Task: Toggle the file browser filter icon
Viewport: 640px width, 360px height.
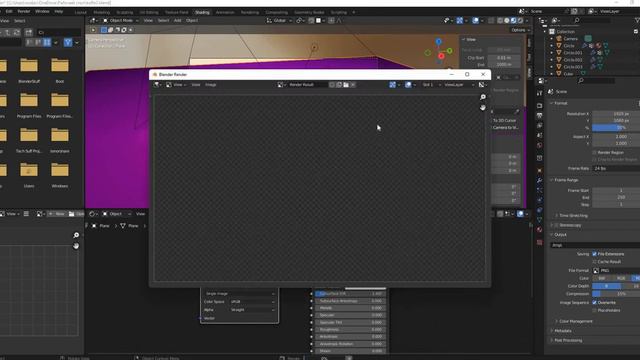Action: tap(68, 42)
